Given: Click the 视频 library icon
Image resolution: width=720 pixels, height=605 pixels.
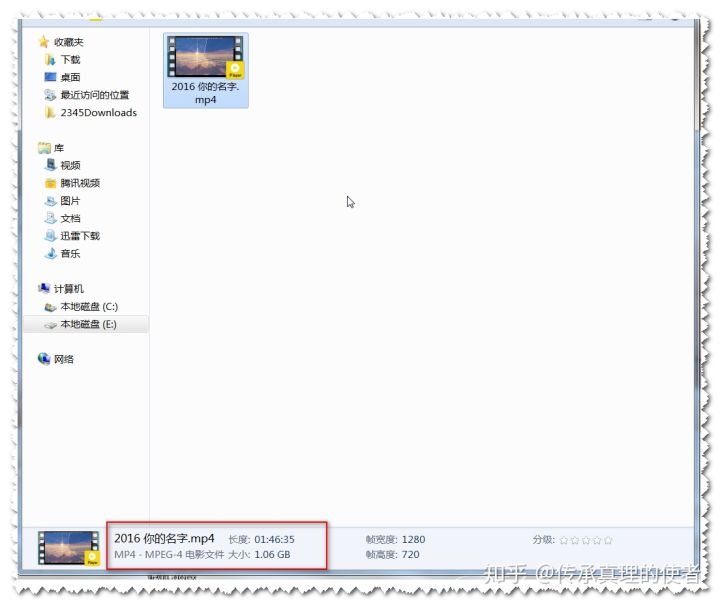Looking at the screenshot, I should point(50,165).
